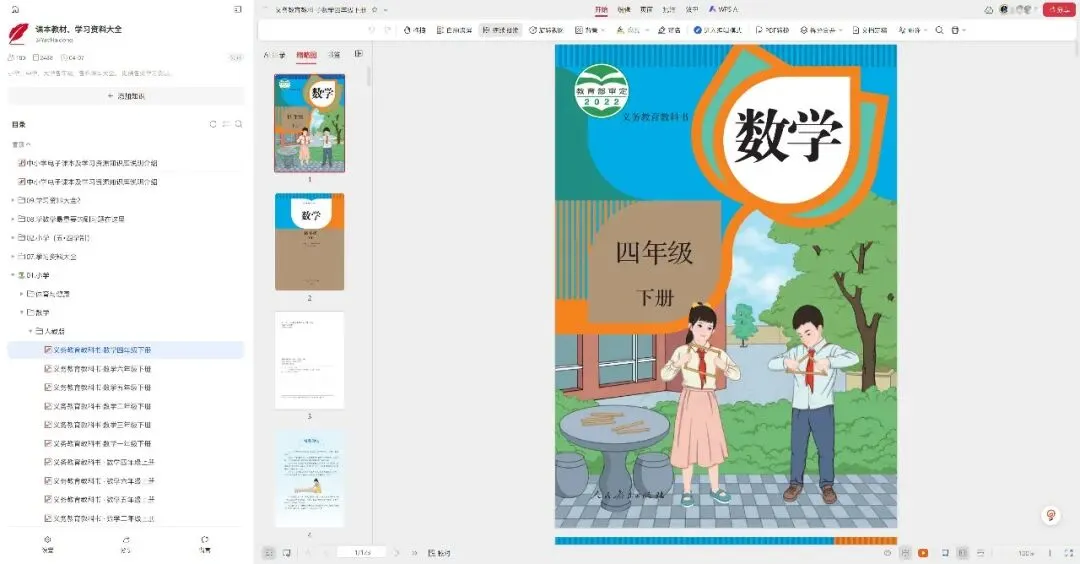
Task: Open the 数学一年级下册 textbook entry
Action: click(98, 443)
